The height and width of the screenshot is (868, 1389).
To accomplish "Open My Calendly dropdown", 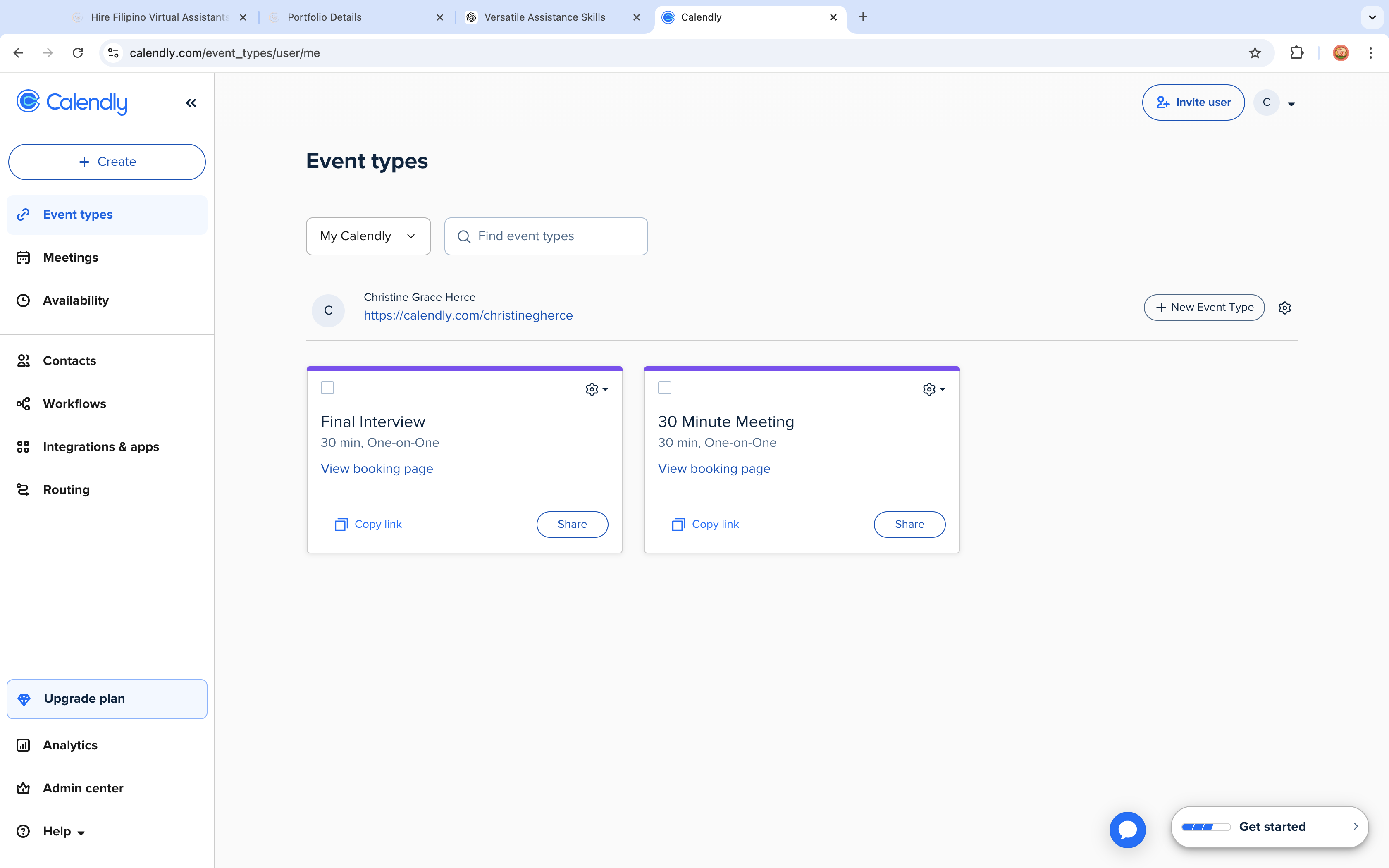I will tap(368, 236).
